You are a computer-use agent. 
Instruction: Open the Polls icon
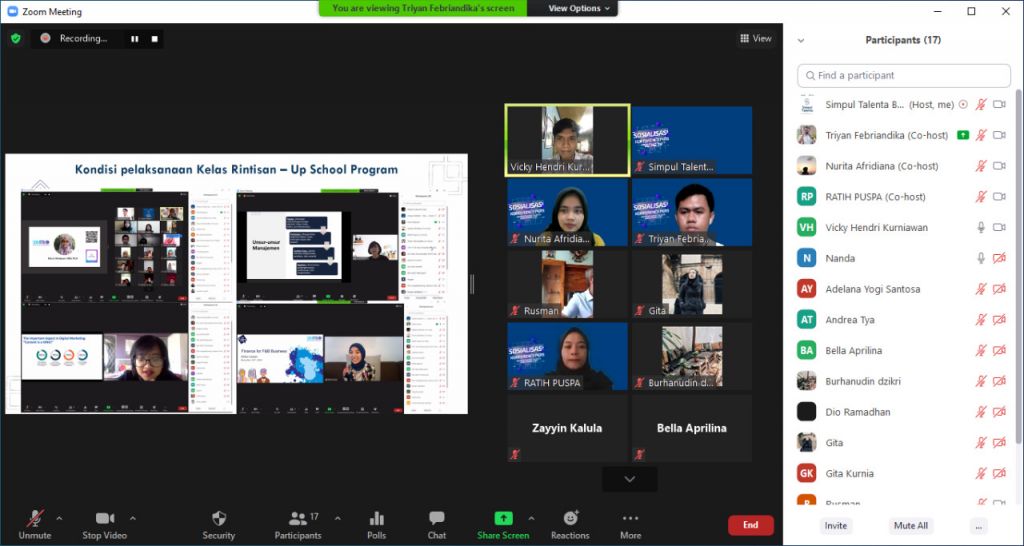(x=376, y=519)
